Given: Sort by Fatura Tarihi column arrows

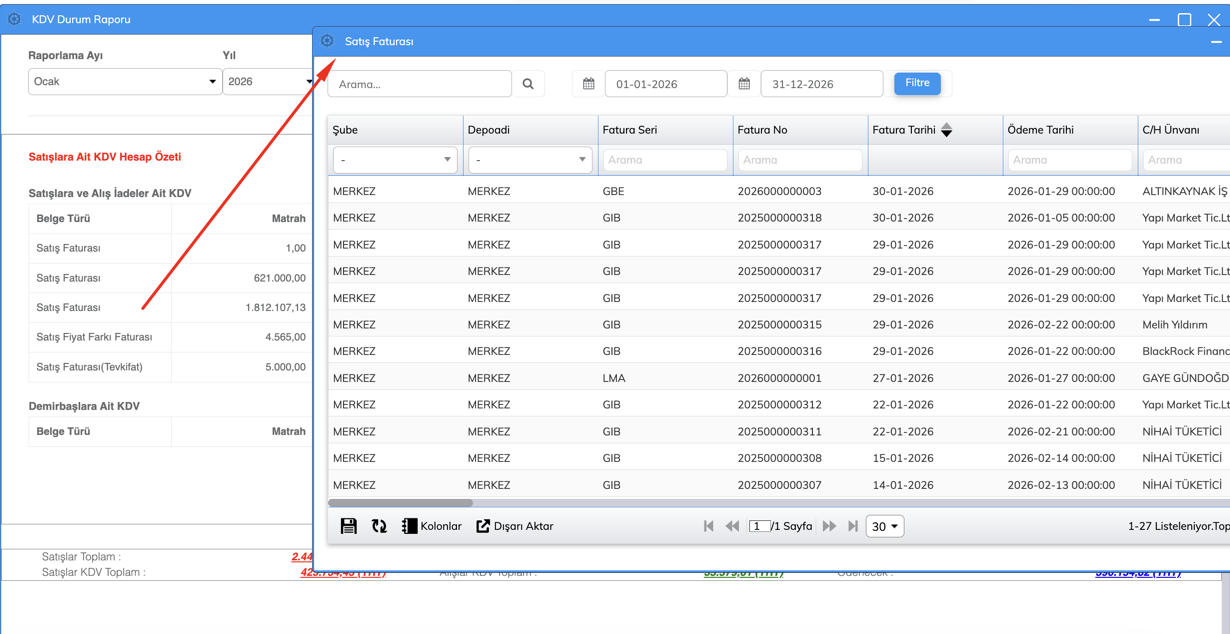Looking at the screenshot, I should click(x=946, y=130).
